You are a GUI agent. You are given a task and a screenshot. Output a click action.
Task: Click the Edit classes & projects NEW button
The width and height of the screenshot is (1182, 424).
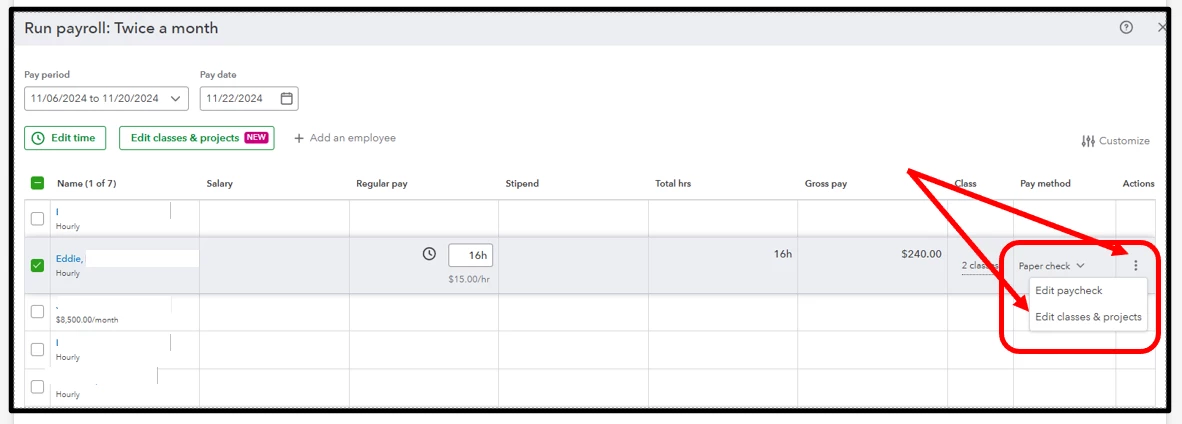click(197, 138)
